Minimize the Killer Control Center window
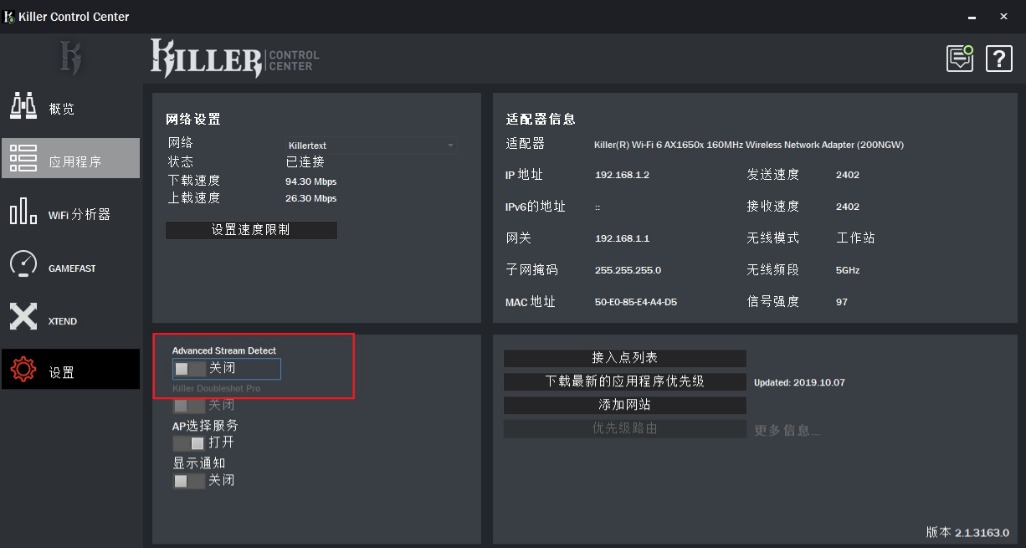 tap(972, 17)
